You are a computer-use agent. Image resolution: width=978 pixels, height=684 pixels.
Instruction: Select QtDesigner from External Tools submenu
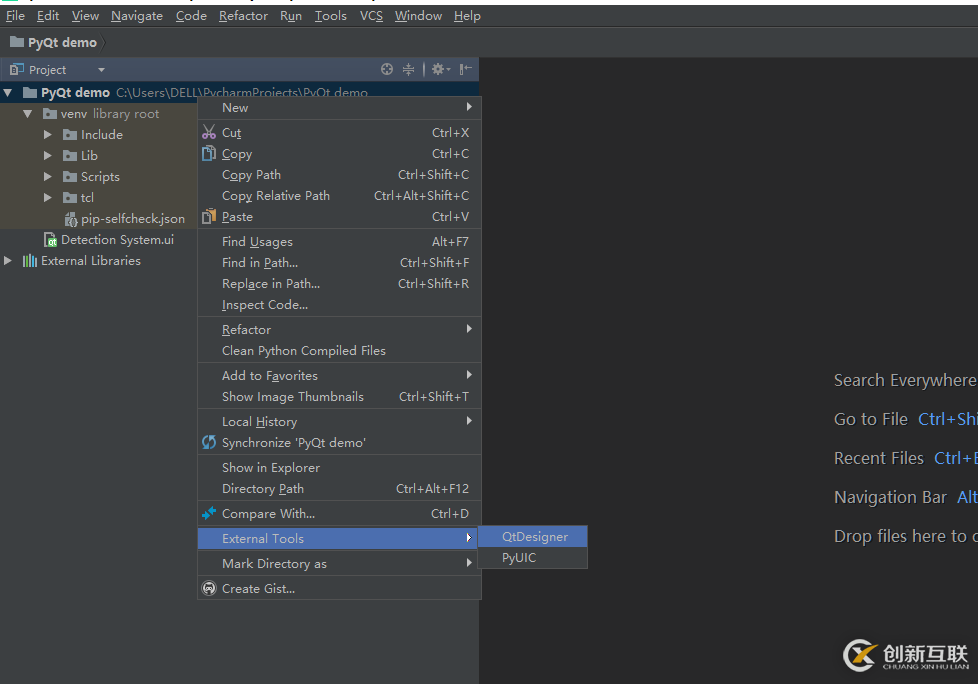coord(533,537)
